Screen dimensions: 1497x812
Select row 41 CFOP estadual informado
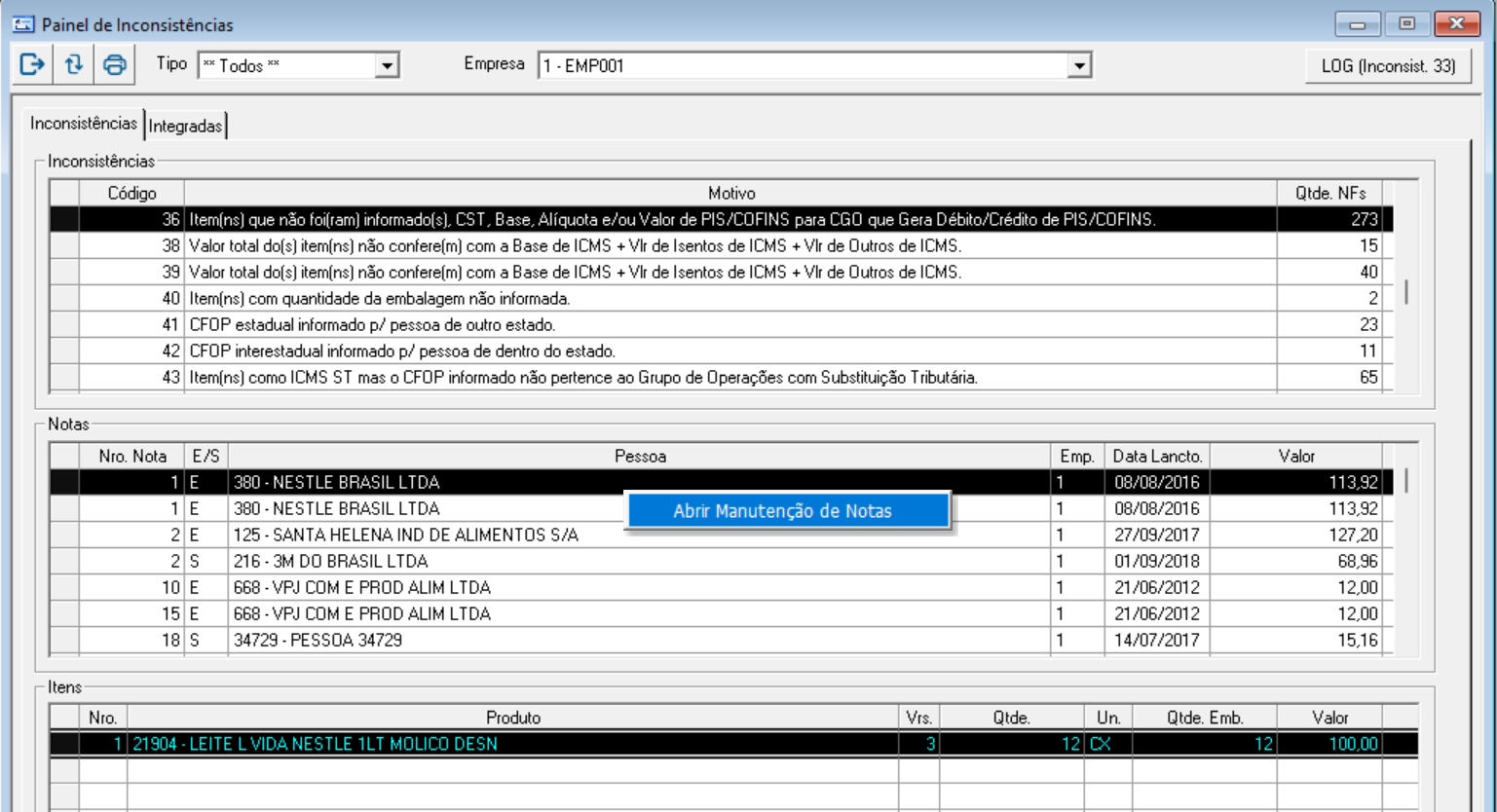[722, 324]
